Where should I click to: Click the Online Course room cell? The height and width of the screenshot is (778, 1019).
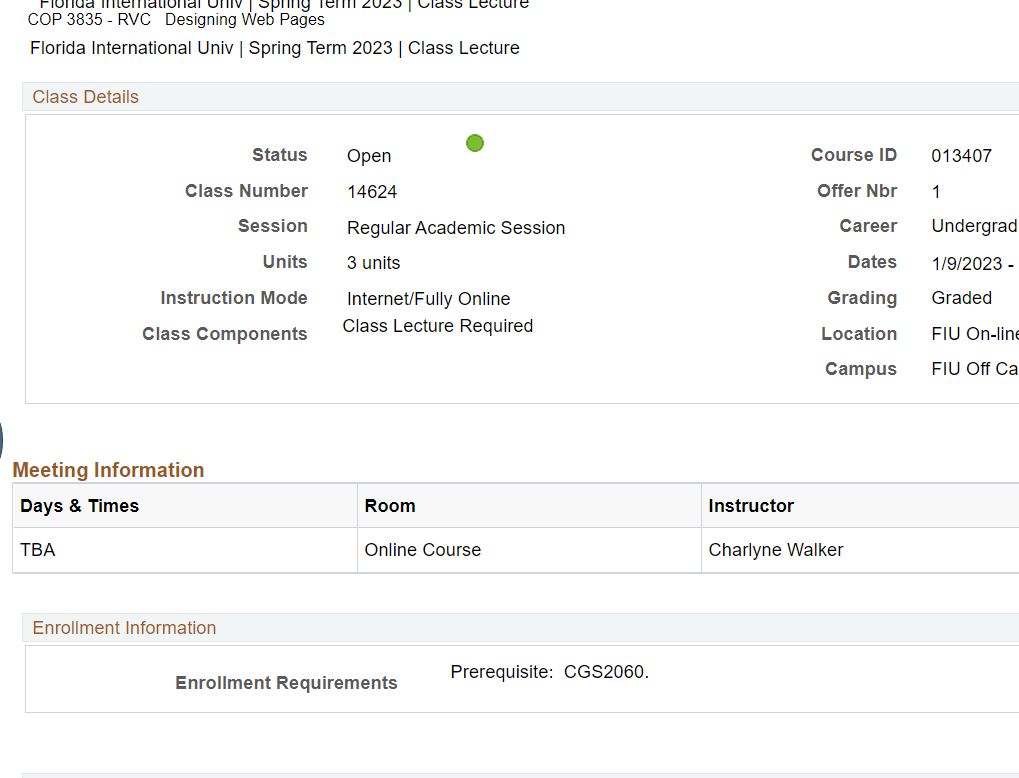(423, 550)
